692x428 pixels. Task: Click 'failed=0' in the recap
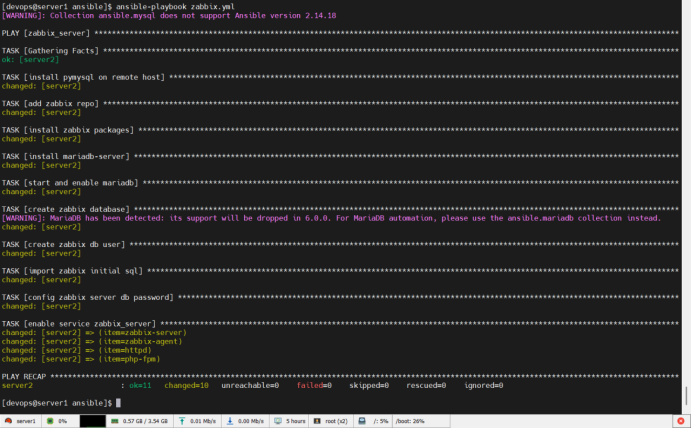coord(314,385)
